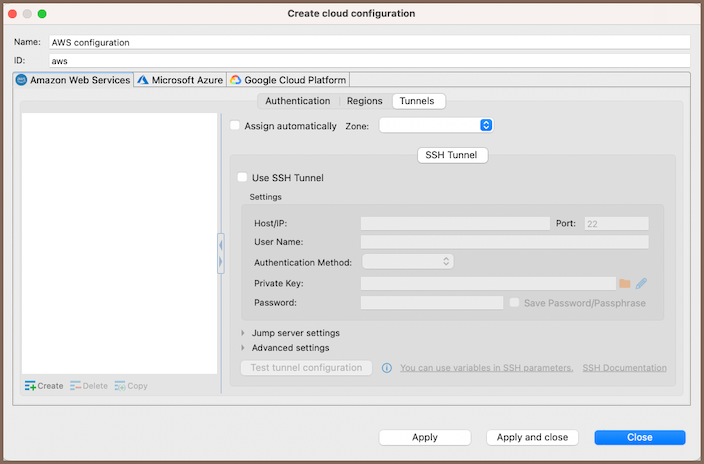Click the panel splitter collapse handle

(220, 252)
